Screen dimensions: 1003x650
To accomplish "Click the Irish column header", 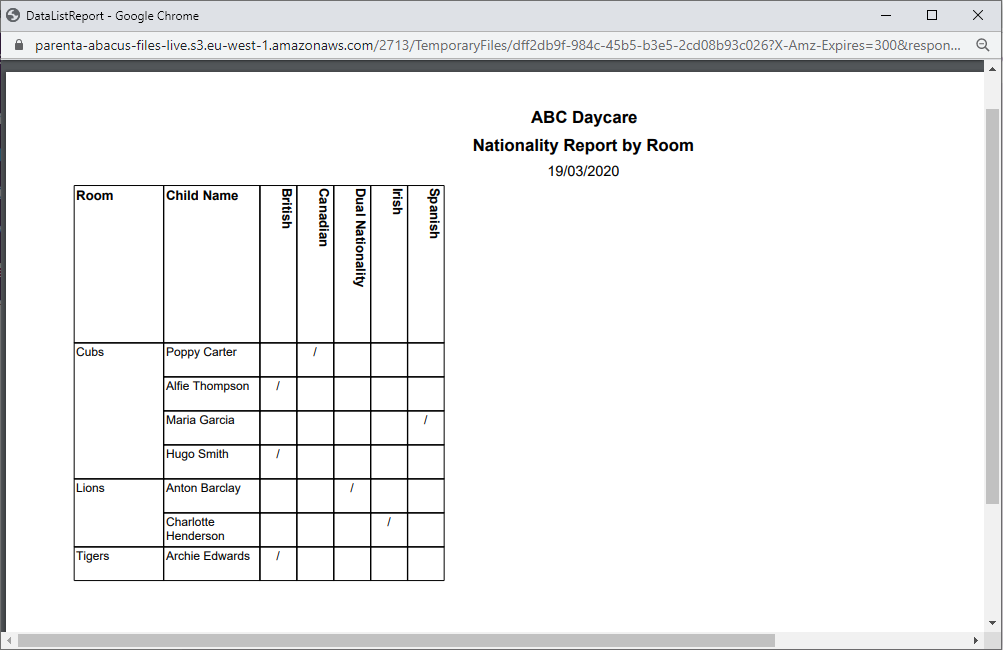I will coord(389,264).
